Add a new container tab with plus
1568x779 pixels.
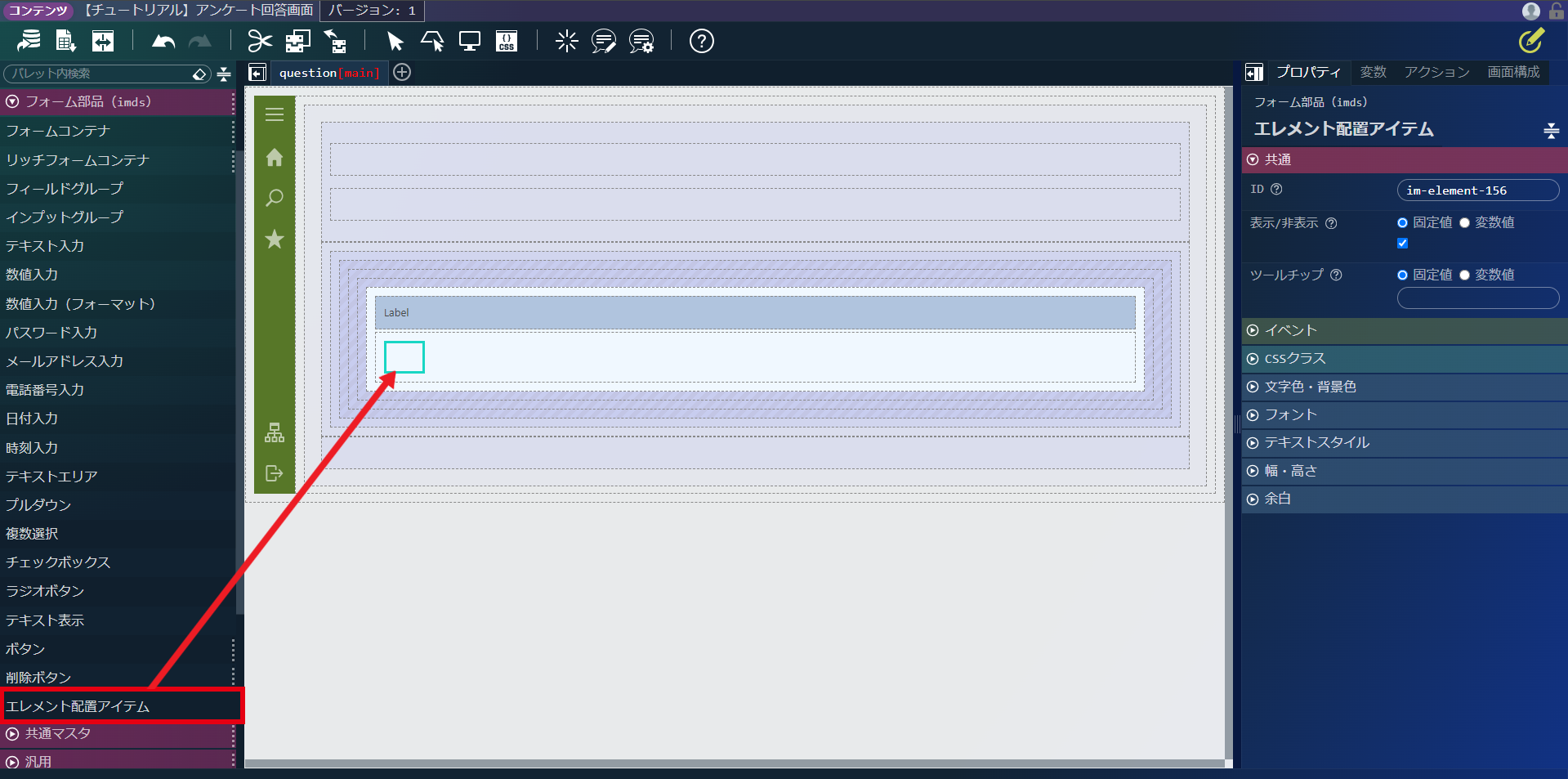(x=402, y=72)
